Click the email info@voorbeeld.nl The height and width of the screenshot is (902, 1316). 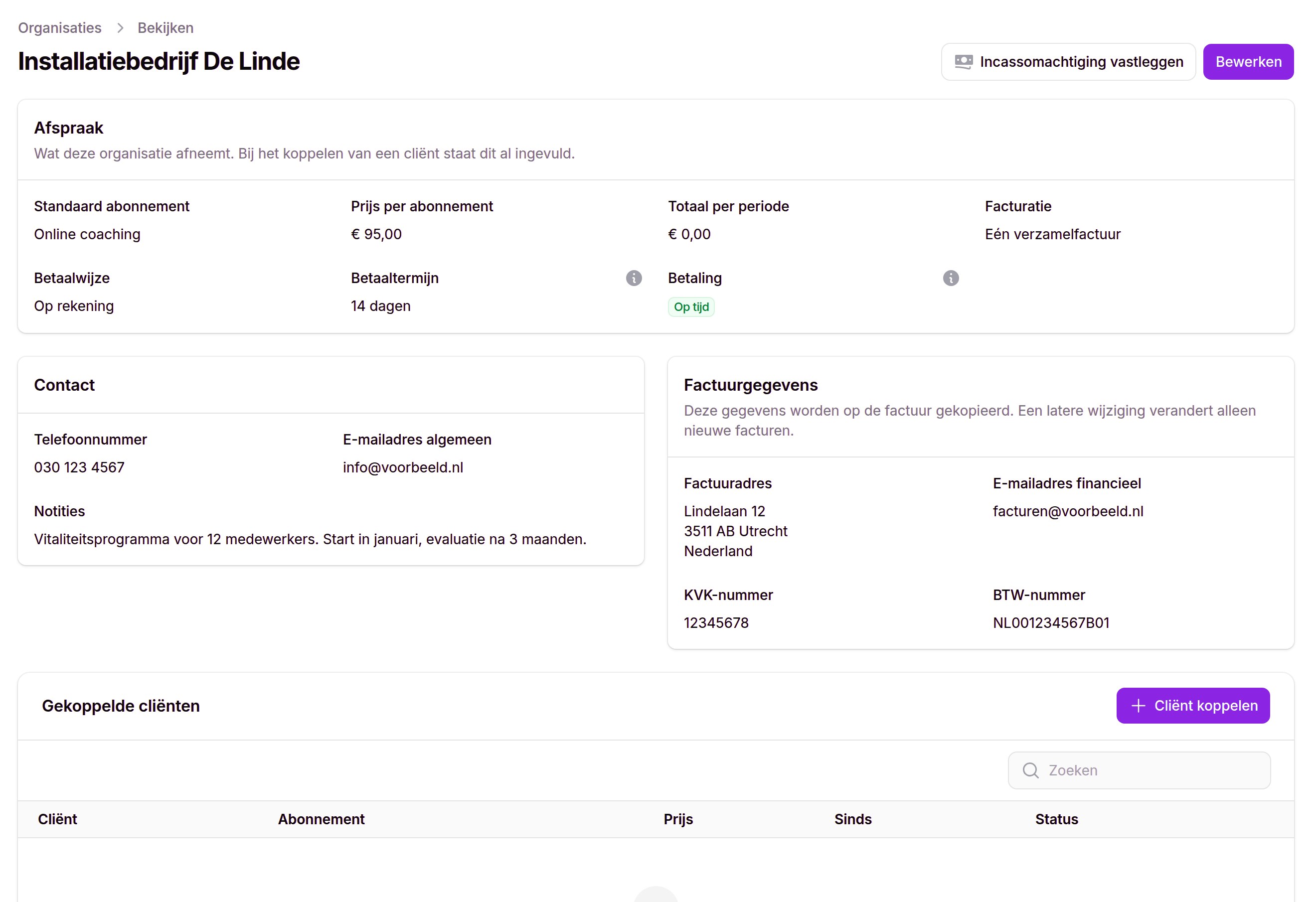403,467
